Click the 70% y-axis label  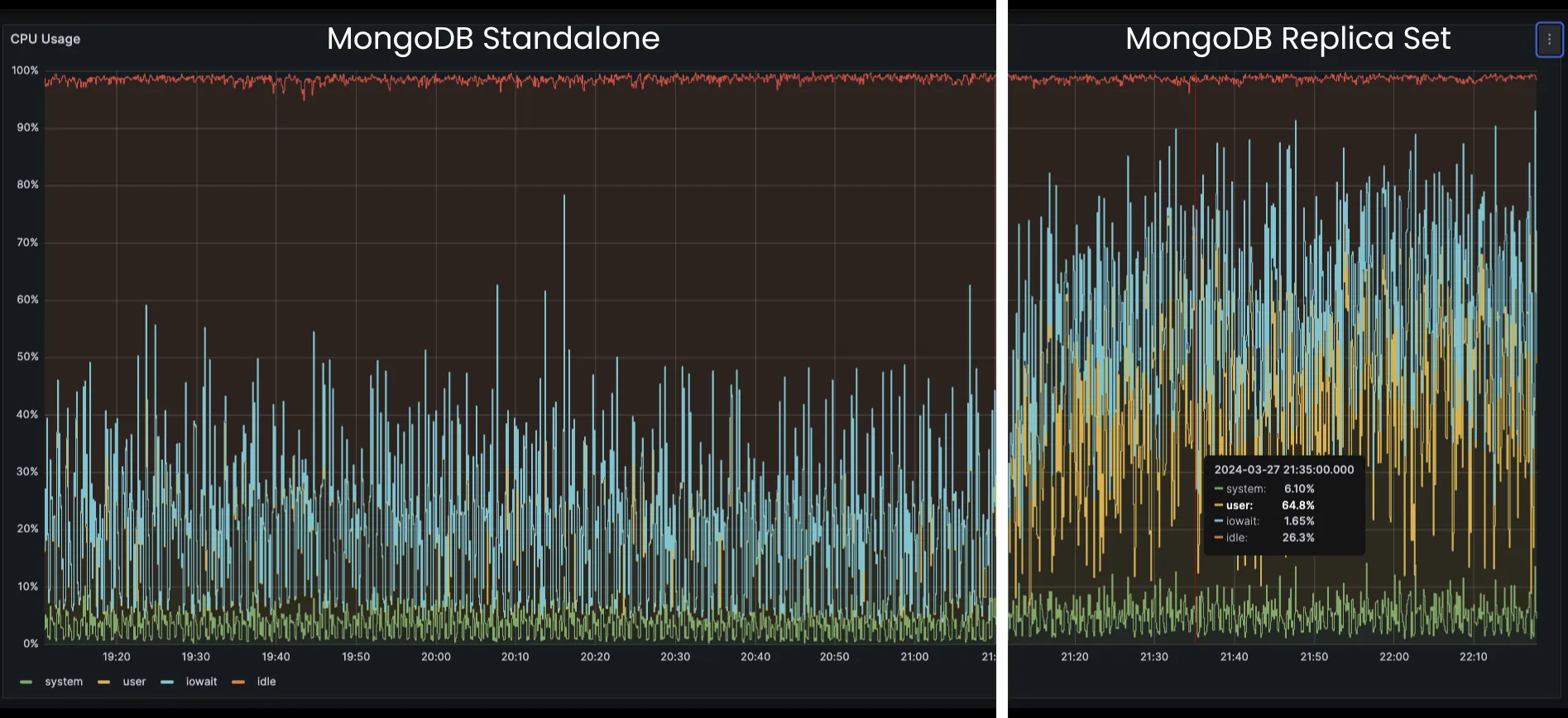(x=27, y=242)
